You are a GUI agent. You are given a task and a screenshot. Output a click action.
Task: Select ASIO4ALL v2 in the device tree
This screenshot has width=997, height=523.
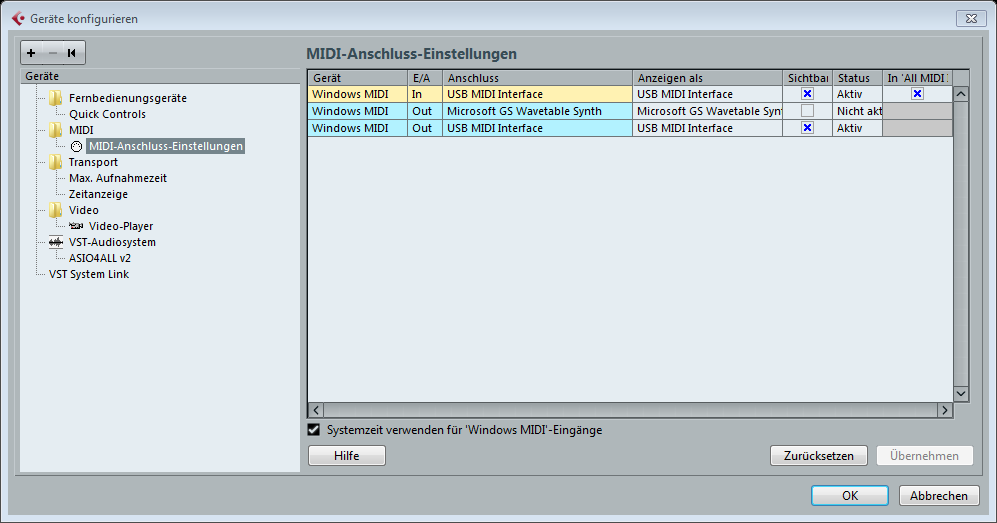click(100, 258)
